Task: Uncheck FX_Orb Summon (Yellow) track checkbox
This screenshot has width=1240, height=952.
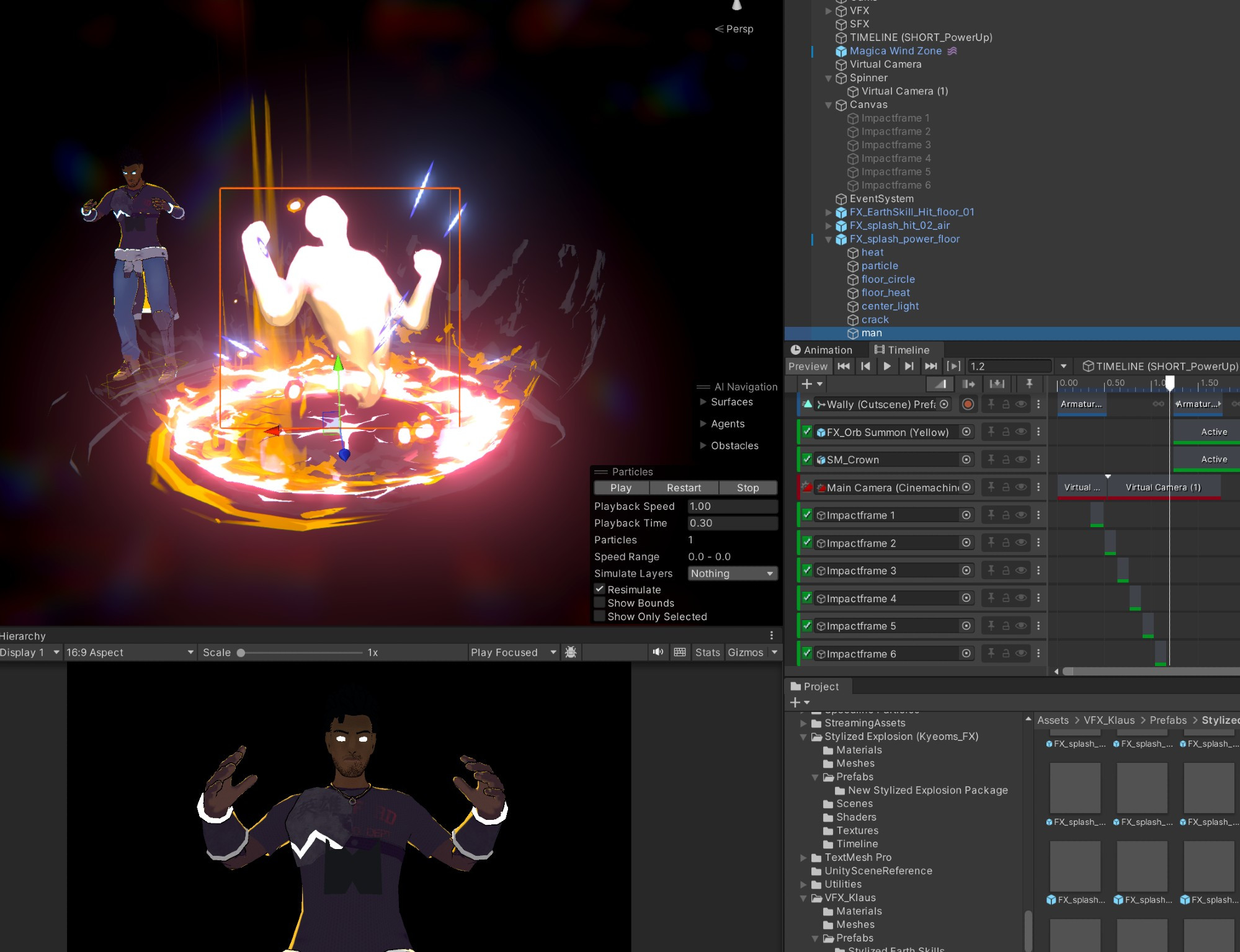Action: 807,431
